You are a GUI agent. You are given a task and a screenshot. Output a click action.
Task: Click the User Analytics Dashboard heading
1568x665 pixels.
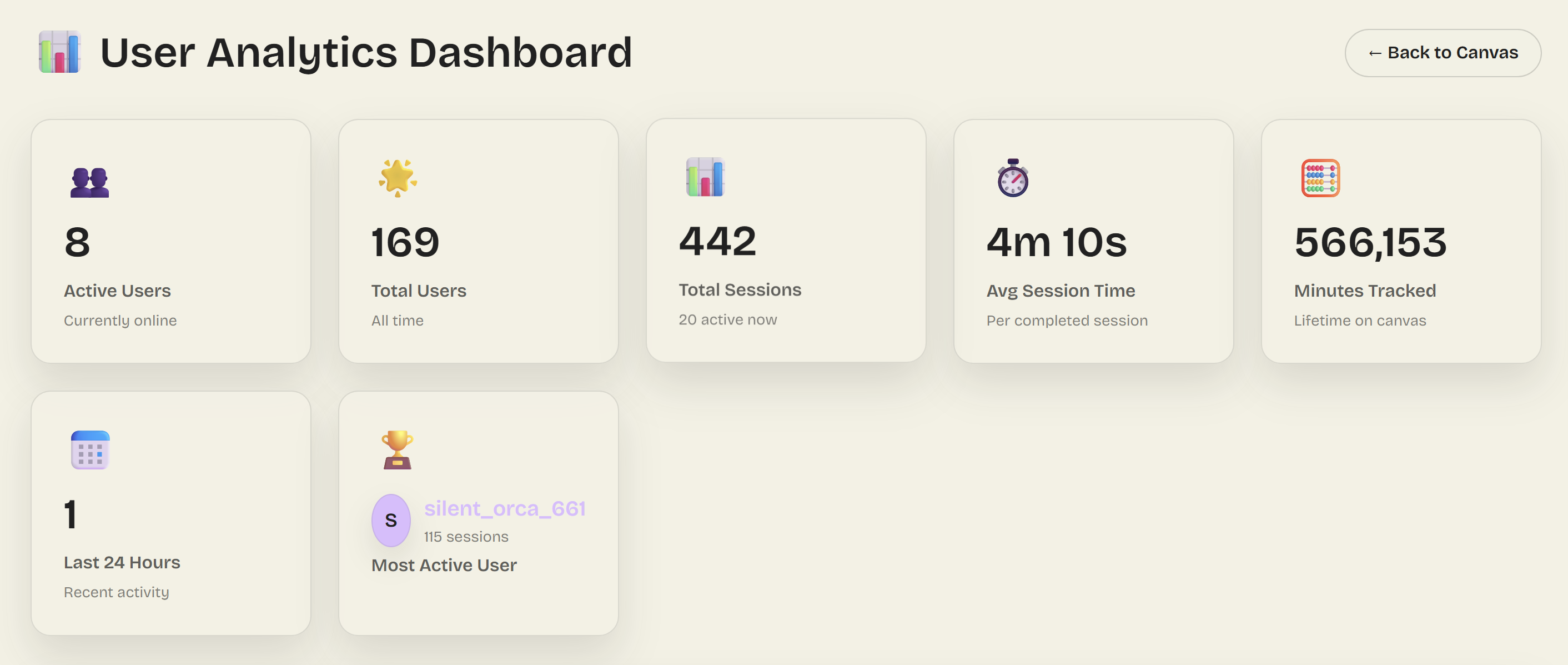coord(366,52)
